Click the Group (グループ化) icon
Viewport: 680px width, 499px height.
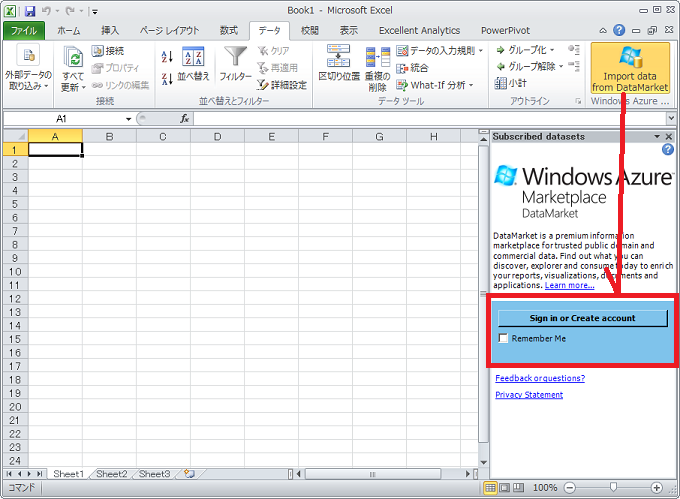point(500,50)
